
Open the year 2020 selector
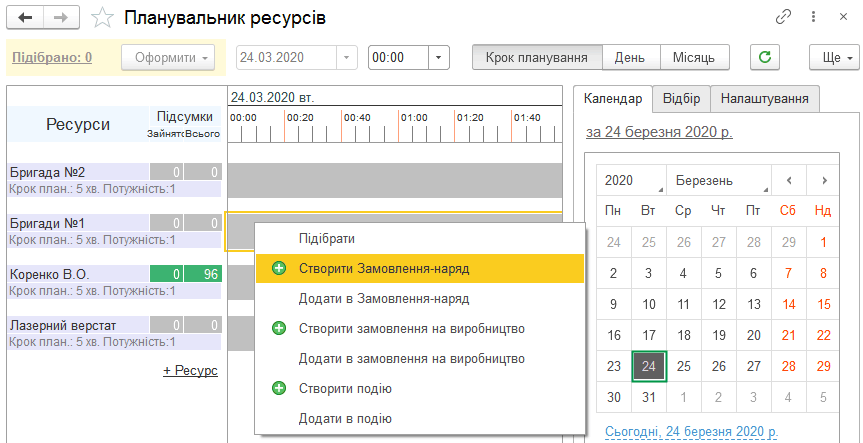coord(631,180)
